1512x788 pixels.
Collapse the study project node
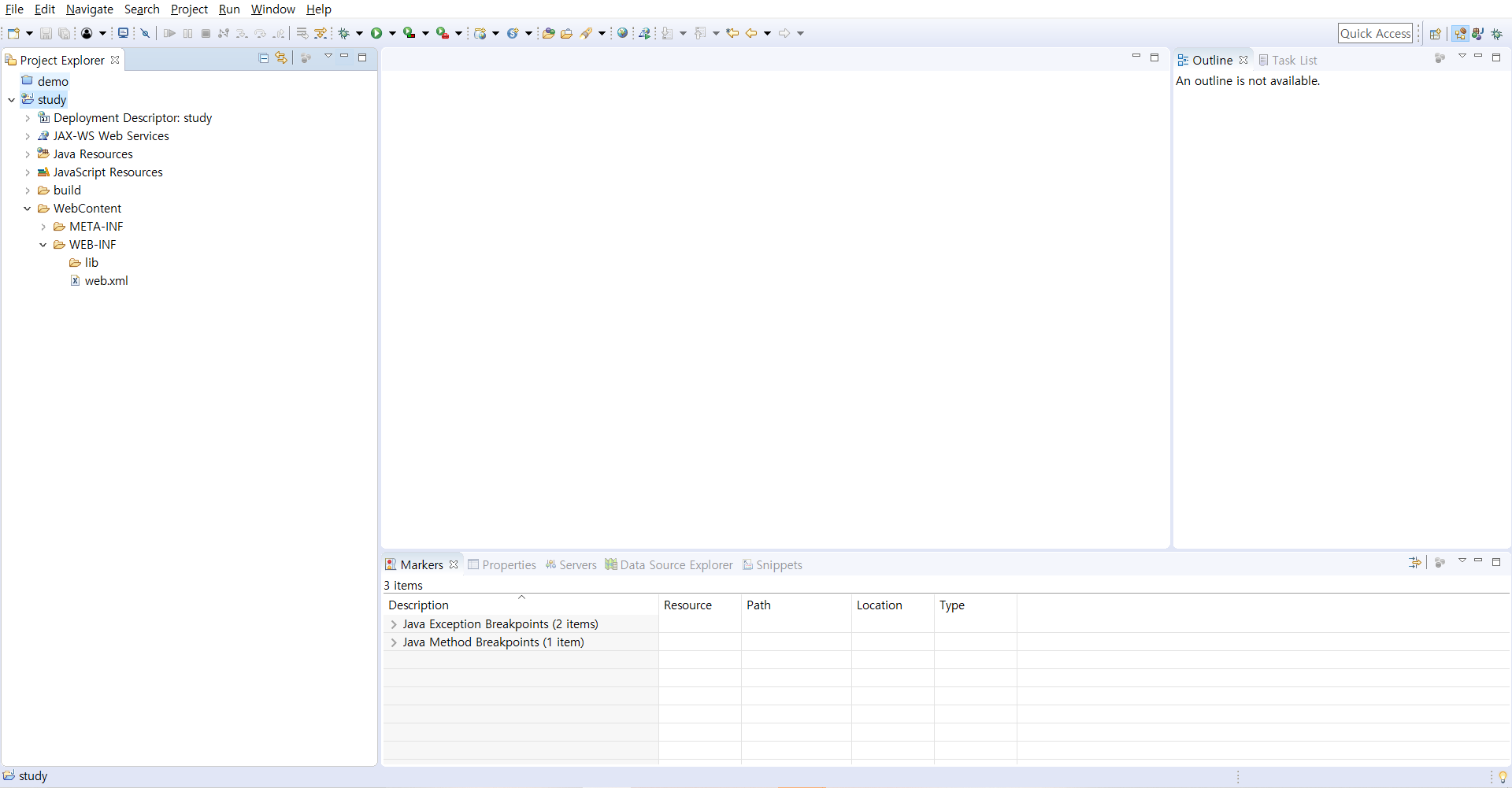tap(11, 100)
